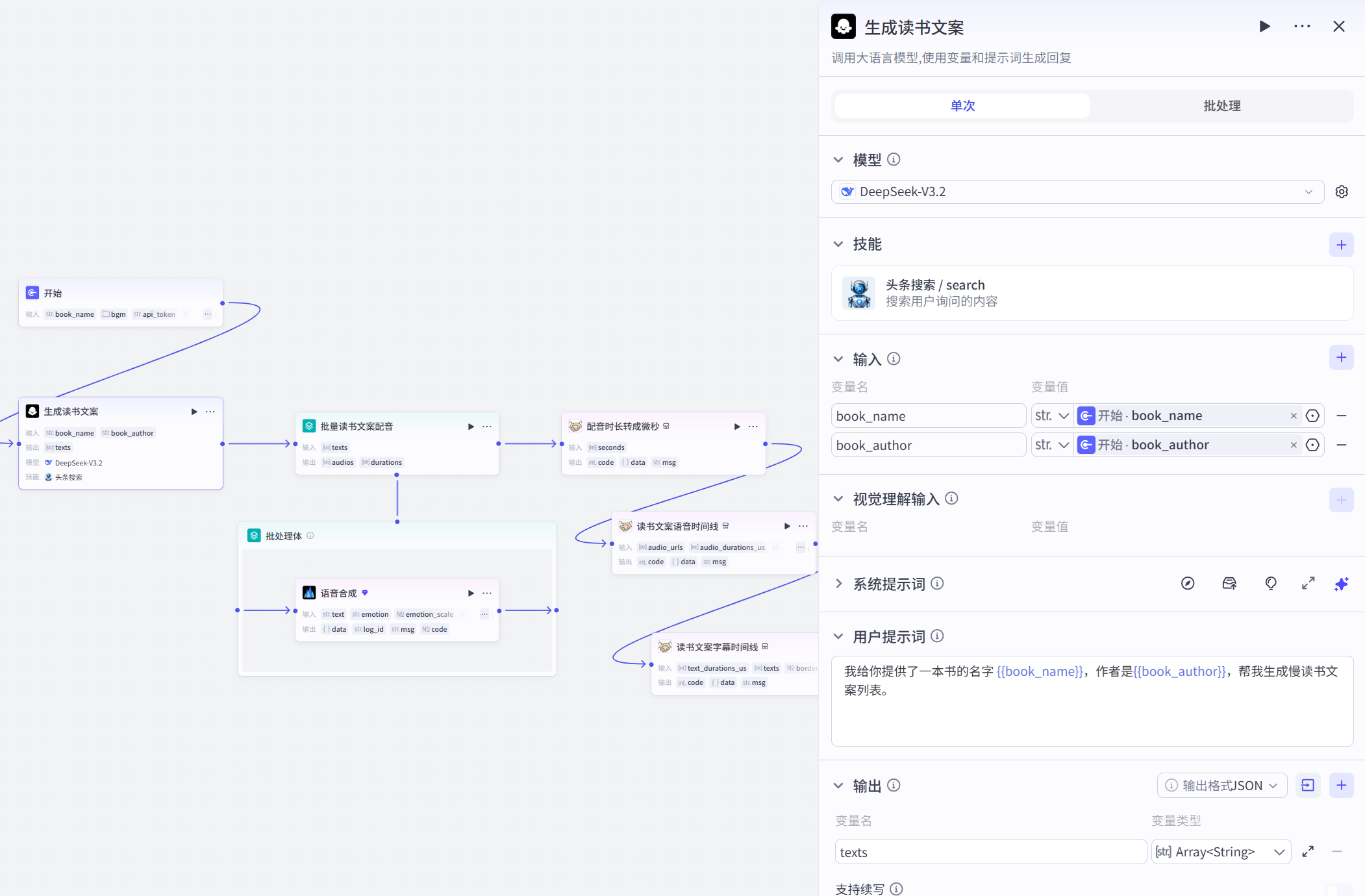Show info tooltip for 支持续写

896,889
